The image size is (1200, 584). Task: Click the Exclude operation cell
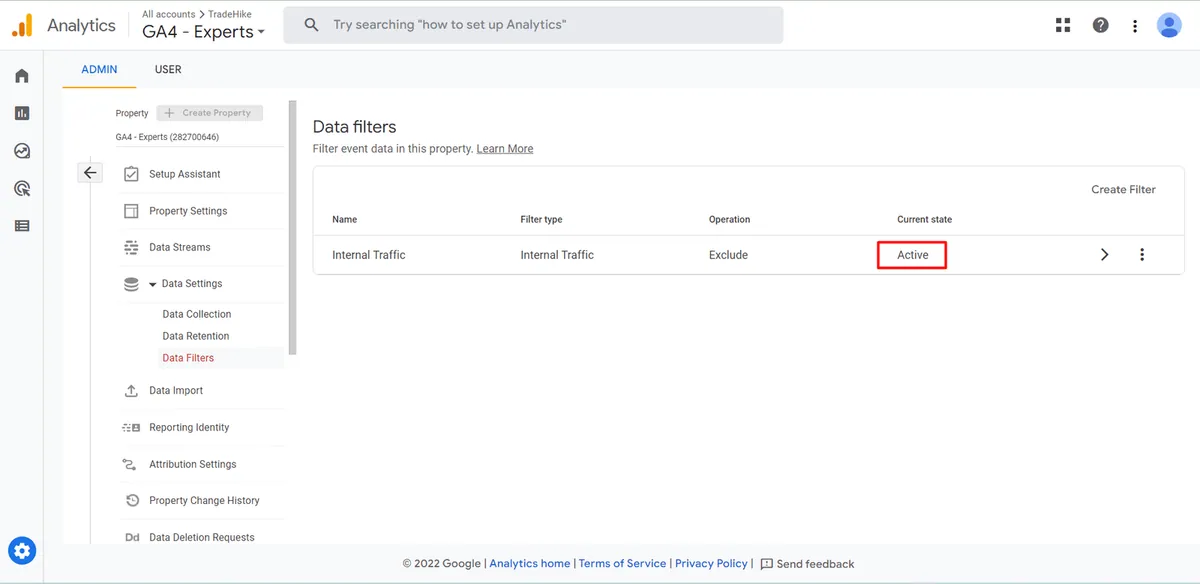(x=728, y=255)
